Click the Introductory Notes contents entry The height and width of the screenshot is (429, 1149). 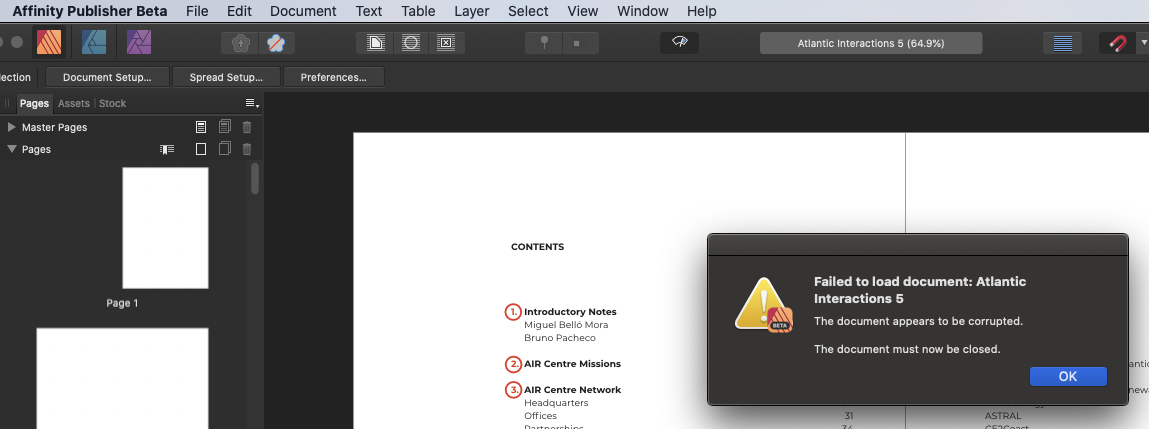point(570,312)
